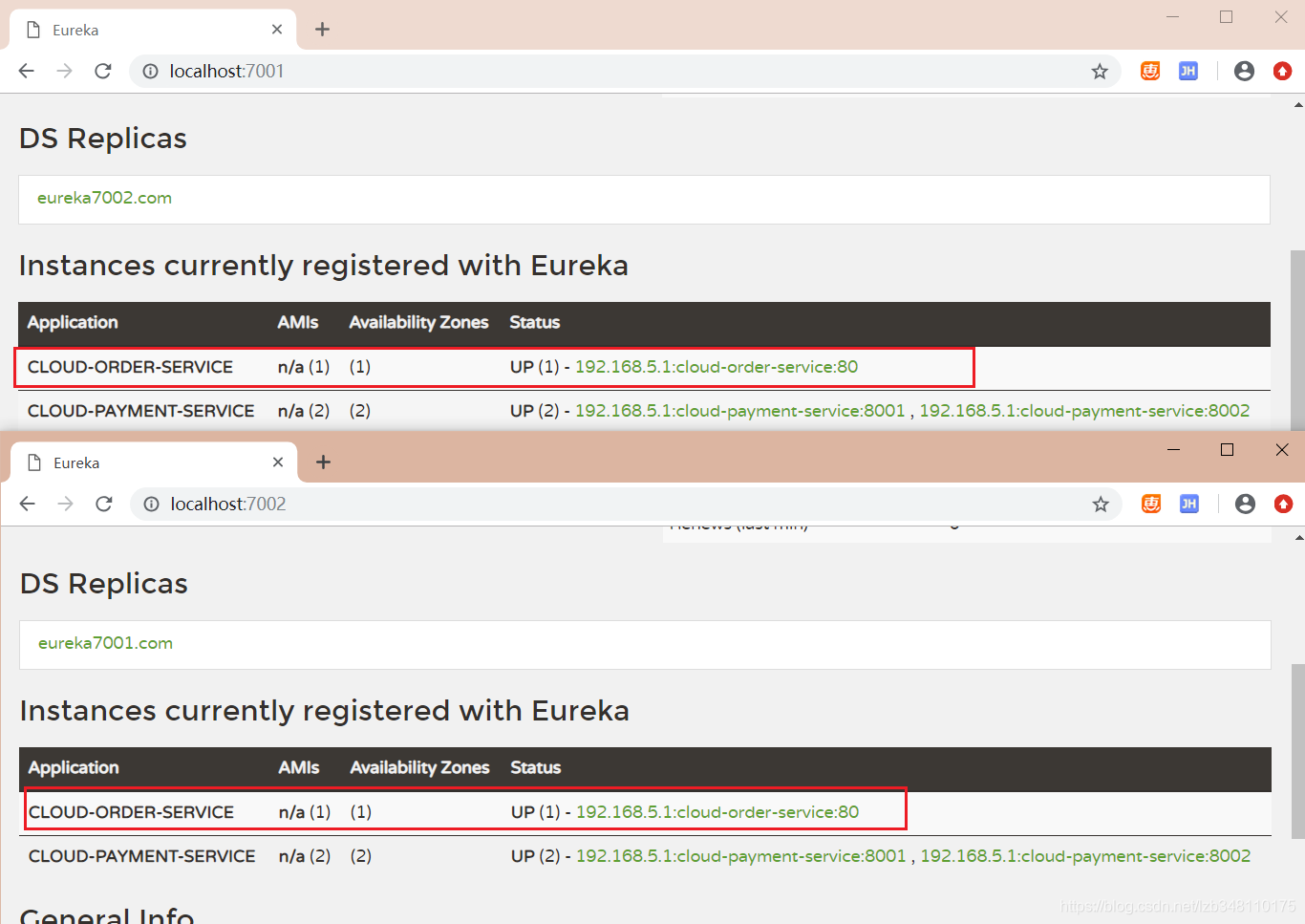Open JH extension in localhost:7002 window
1305x924 pixels.
pyautogui.click(x=1189, y=504)
